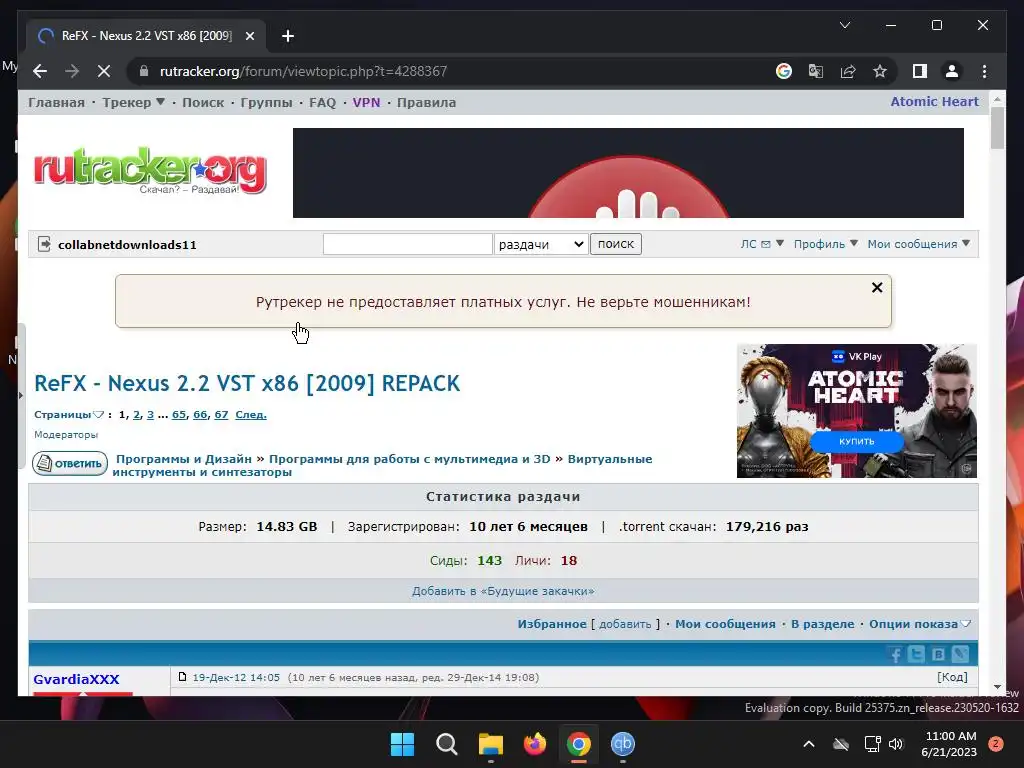Share the topic on Twitter icon
Viewport: 1024px width, 768px height.
click(916, 654)
